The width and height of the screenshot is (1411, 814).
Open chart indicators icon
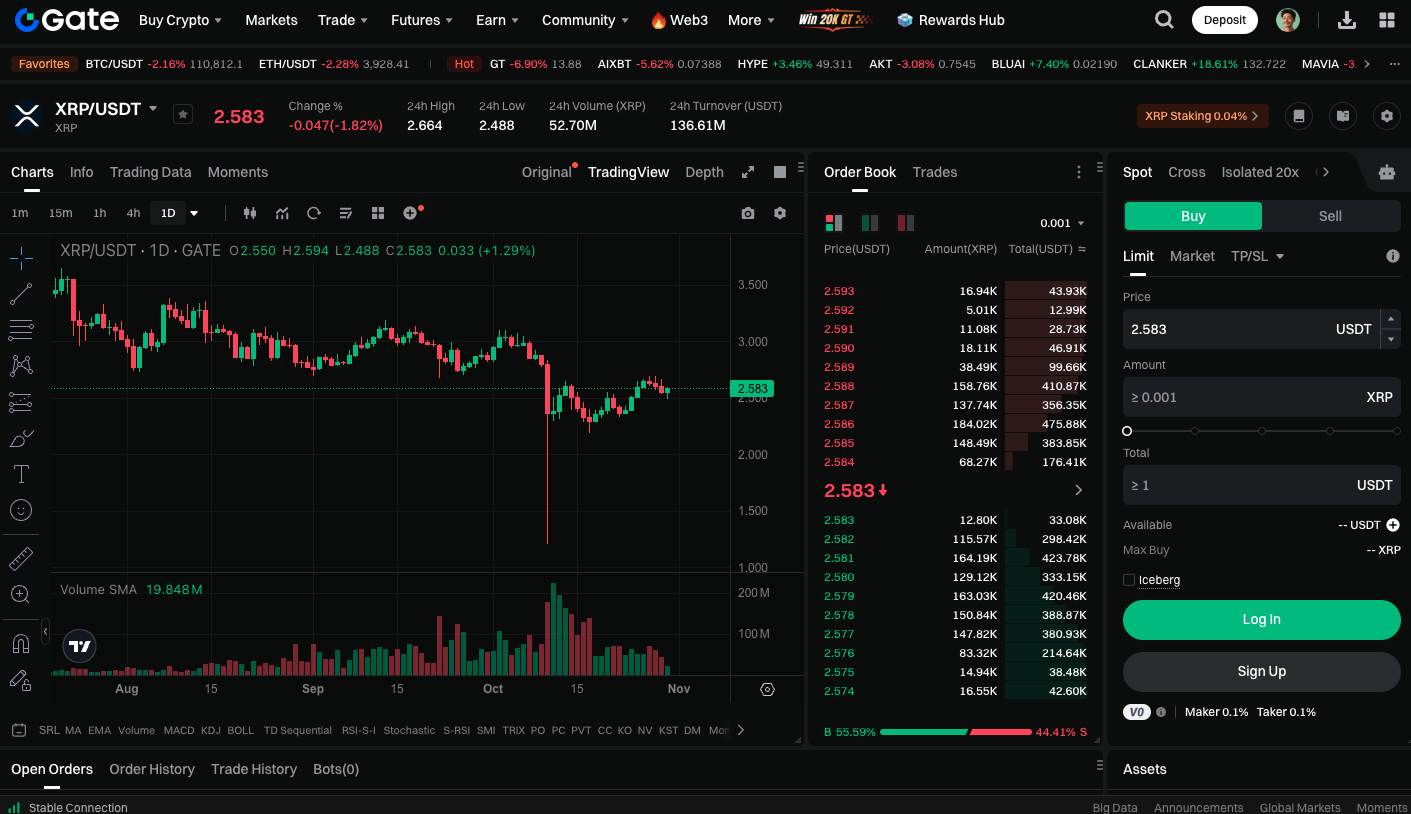coord(283,213)
